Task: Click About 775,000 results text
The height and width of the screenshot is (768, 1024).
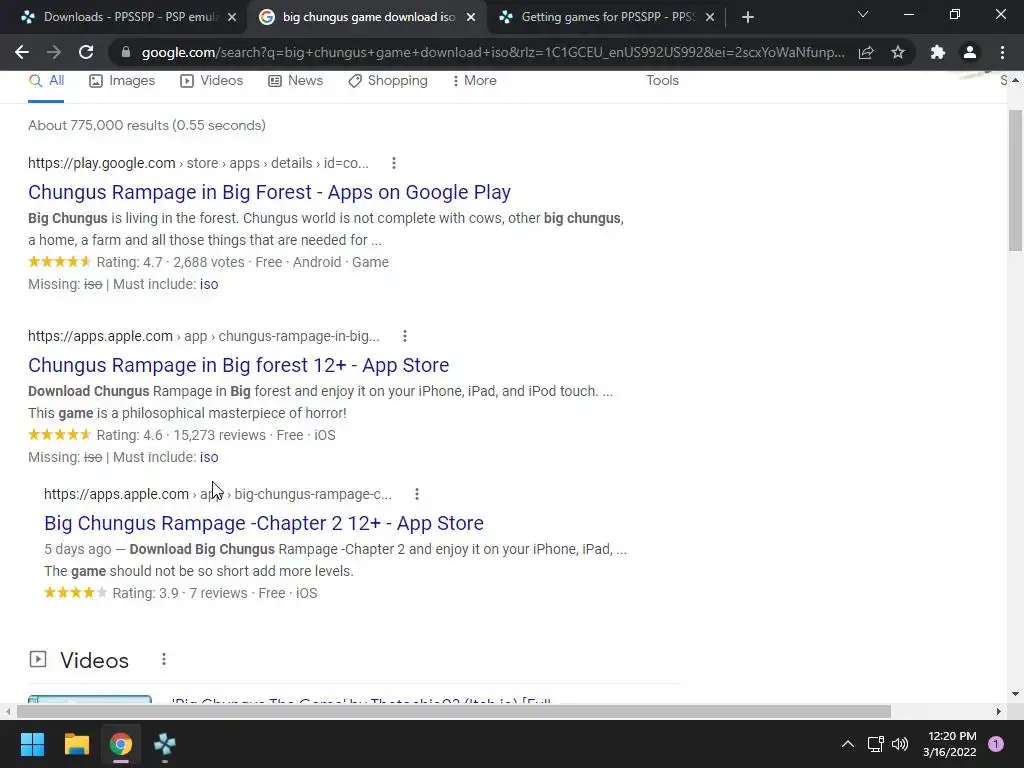Action: pos(147,125)
